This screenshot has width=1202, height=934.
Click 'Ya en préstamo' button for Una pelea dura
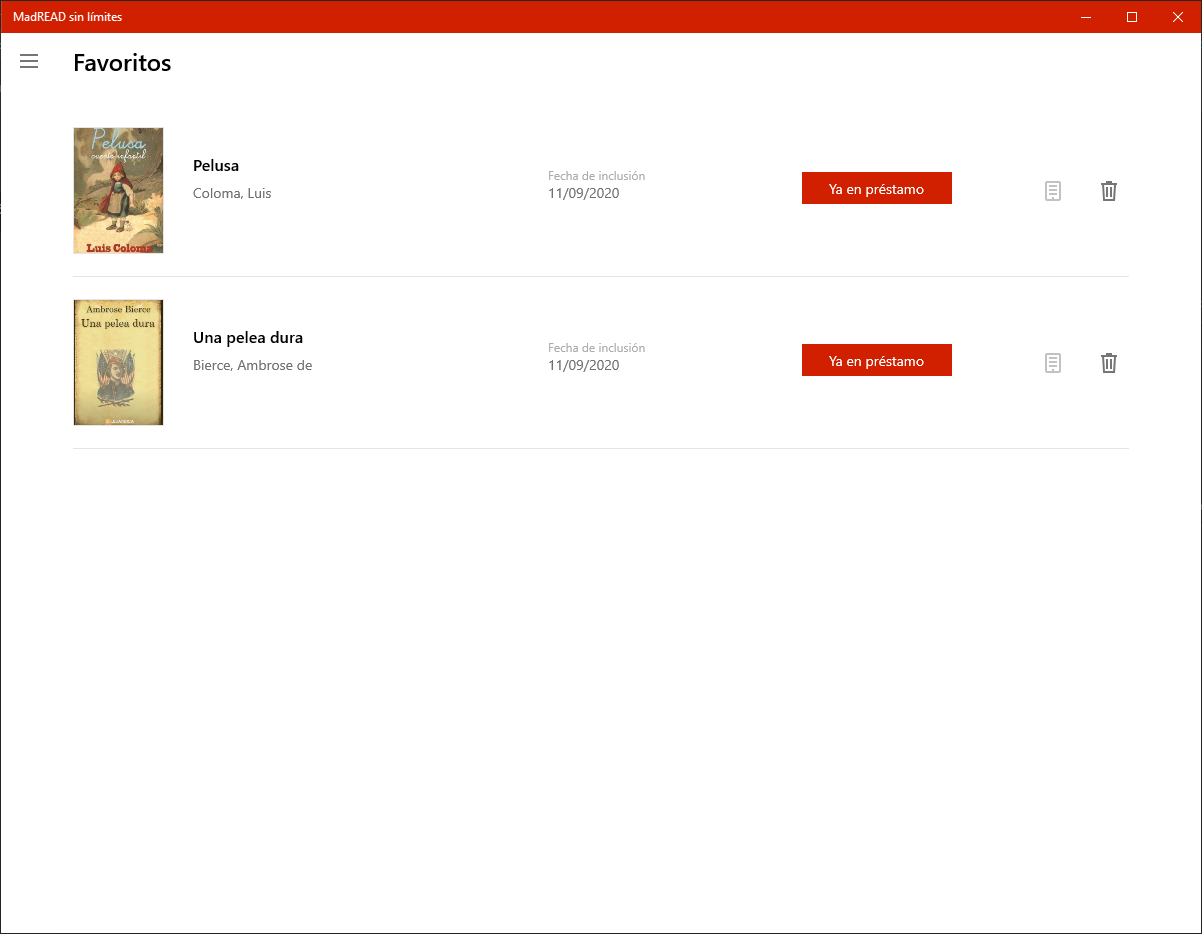coord(877,360)
